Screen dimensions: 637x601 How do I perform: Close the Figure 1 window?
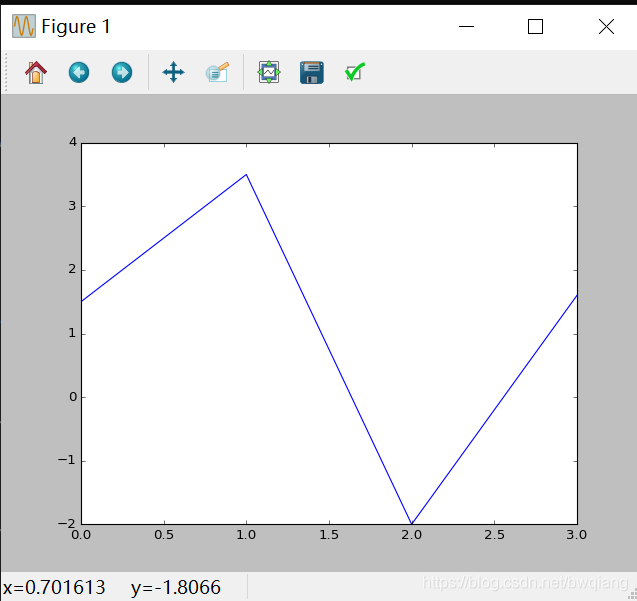pyautogui.click(x=606, y=27)
